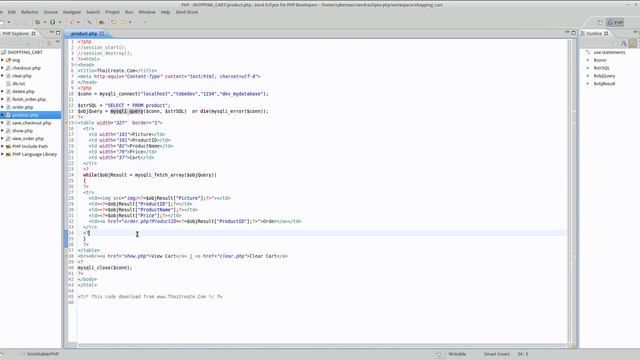
Task: Expand the img folder arrow
Action: click(2, 60)
